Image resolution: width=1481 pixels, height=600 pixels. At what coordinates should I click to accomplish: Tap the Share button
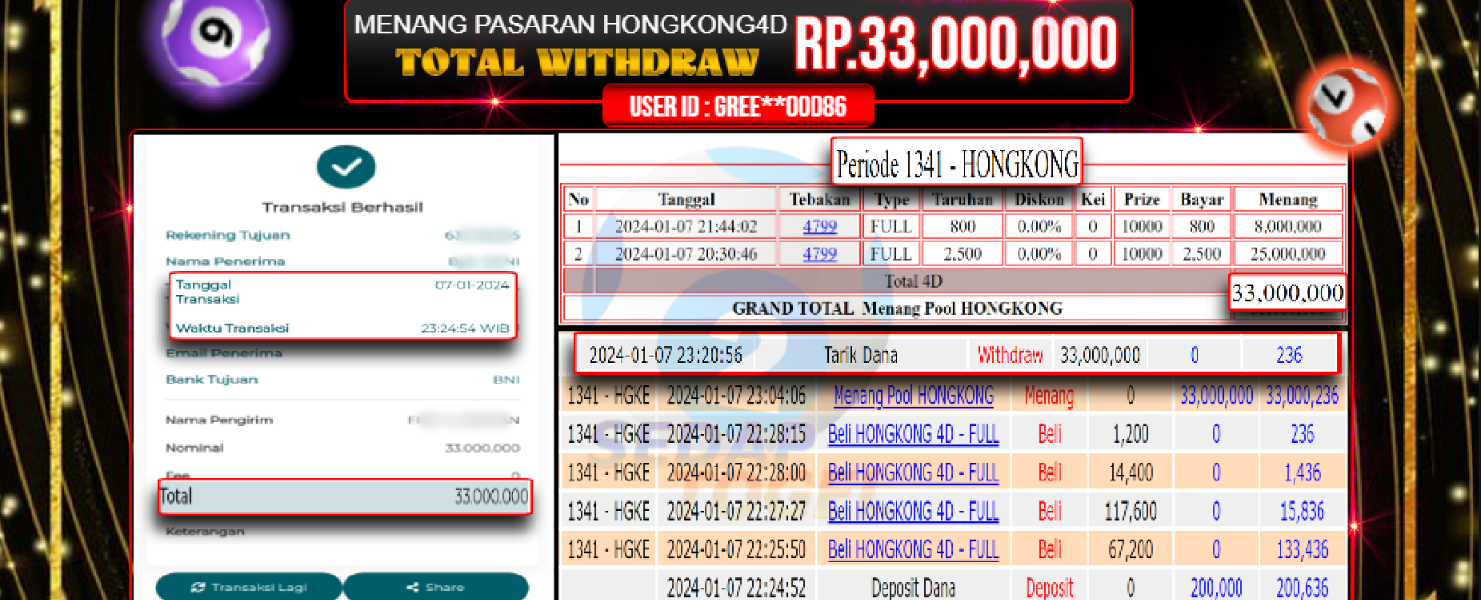pyautogui.click(x=436, y=587)
